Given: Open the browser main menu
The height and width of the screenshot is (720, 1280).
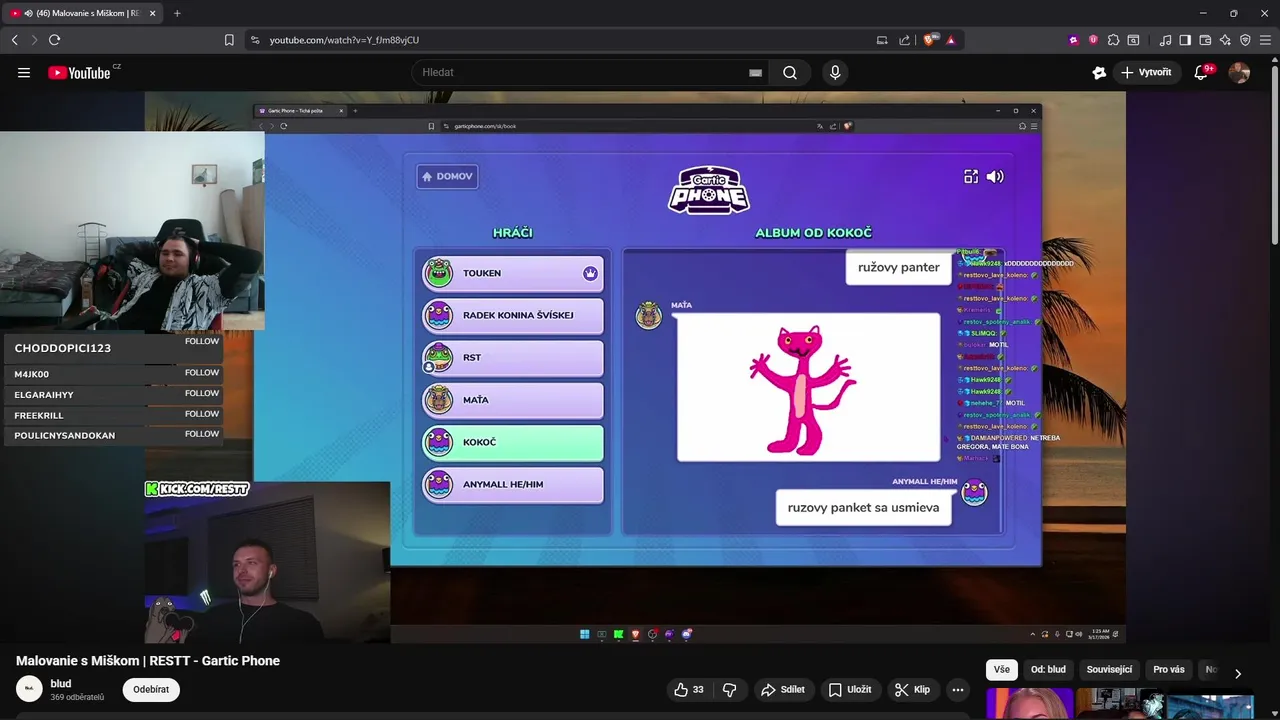Looking at the screenshot, I should [x=1264, y=40].
